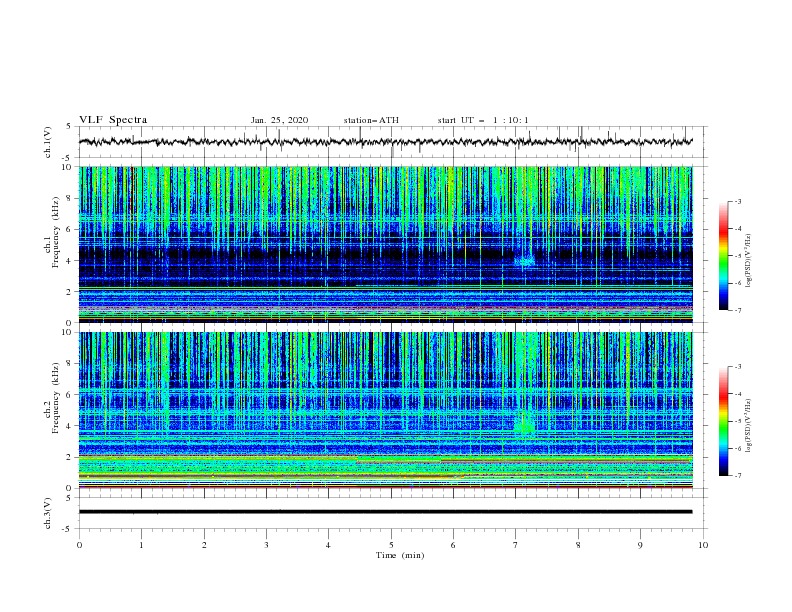Click the "Time (min)" x-axis label
Viewport: 792px width, 612px height.
point(400,555)
